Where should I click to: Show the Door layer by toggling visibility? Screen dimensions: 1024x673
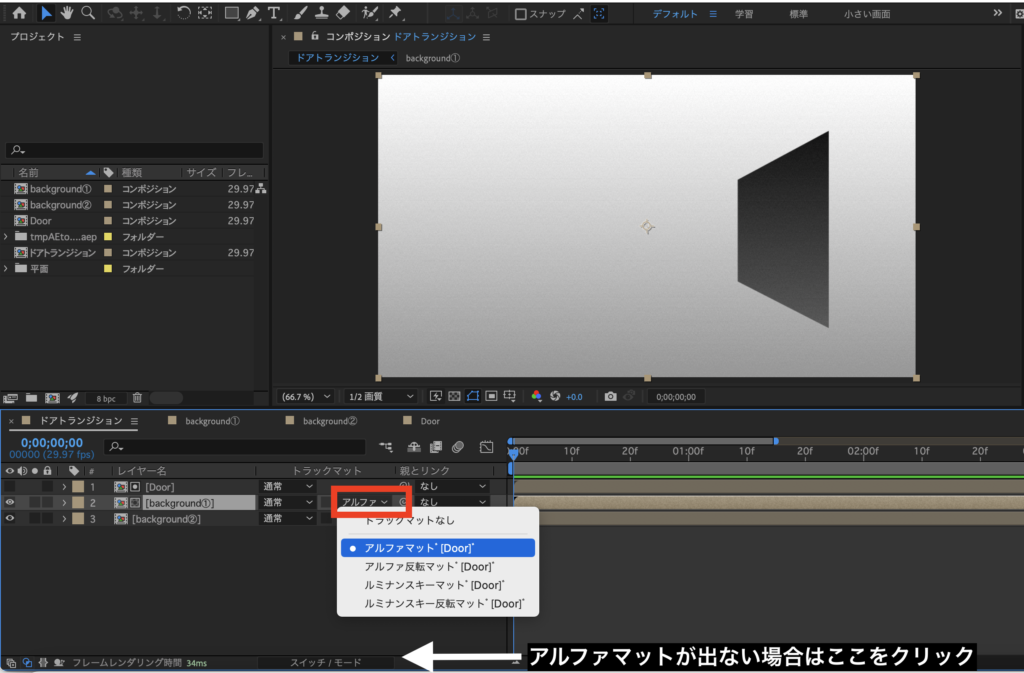10,487
